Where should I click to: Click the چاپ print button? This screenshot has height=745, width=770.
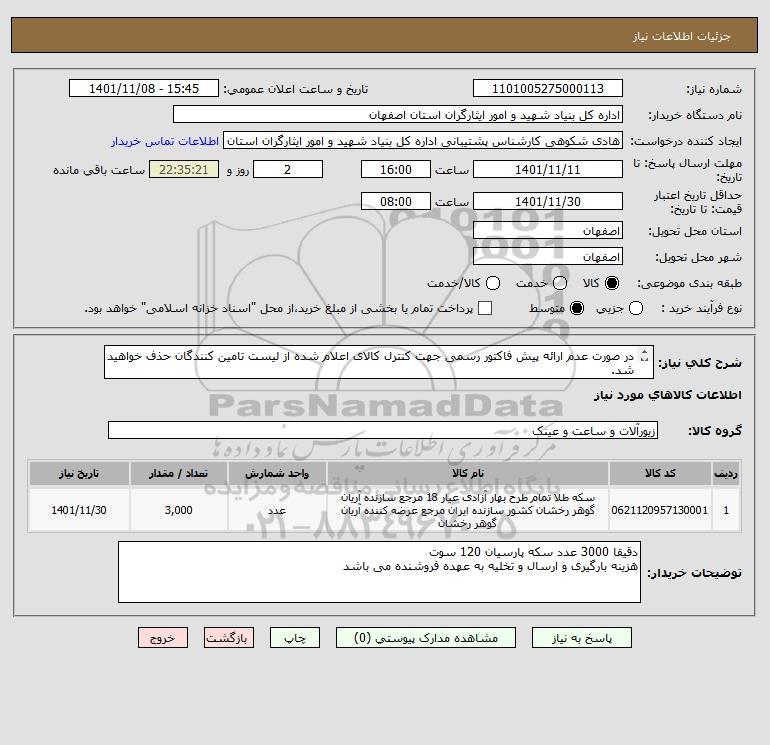[295, 638]
